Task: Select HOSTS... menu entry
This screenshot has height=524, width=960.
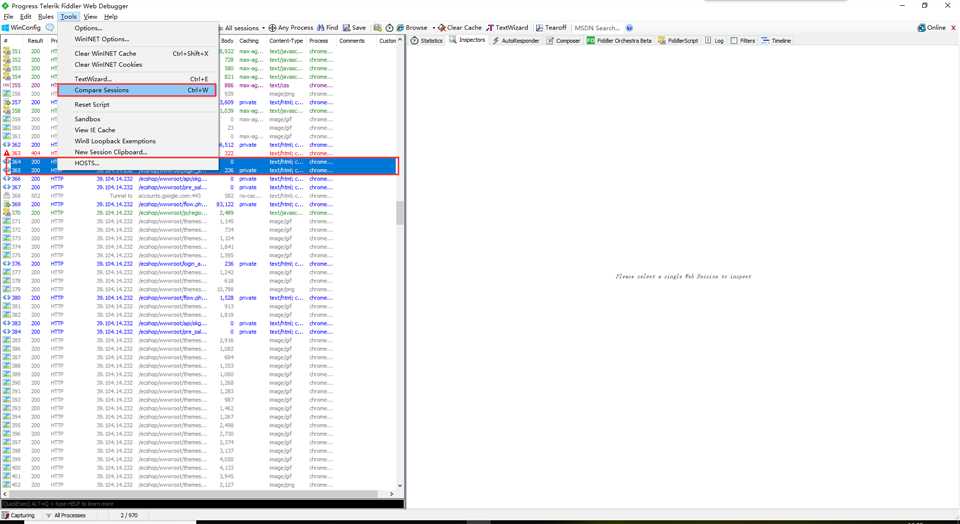Action: [138, 163]
